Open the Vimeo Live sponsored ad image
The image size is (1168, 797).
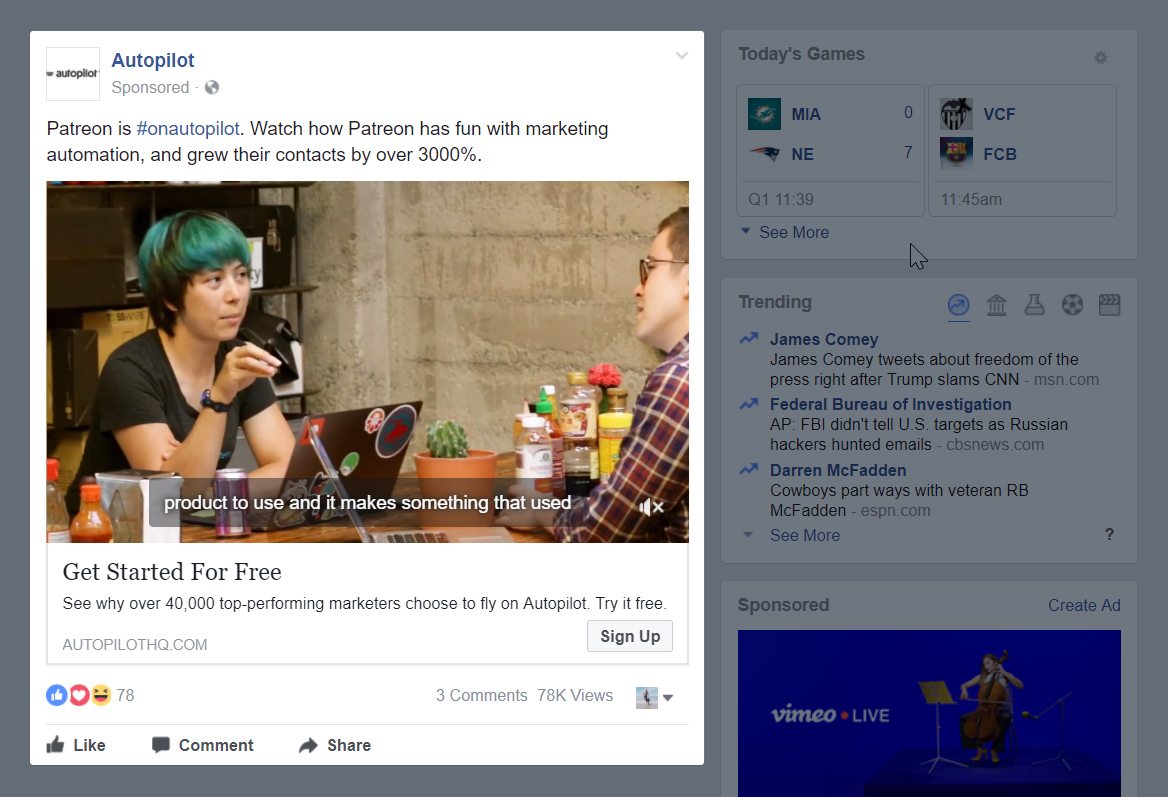click(930, 714)
